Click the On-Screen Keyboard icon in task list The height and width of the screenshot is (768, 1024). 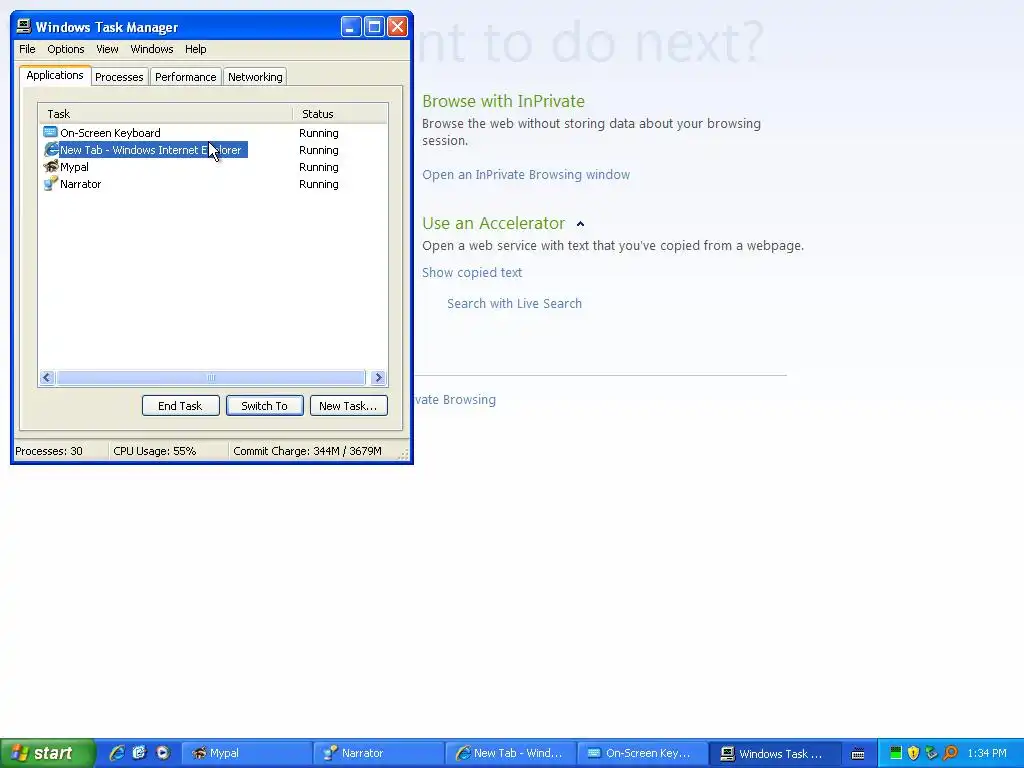tap(50, 133)
